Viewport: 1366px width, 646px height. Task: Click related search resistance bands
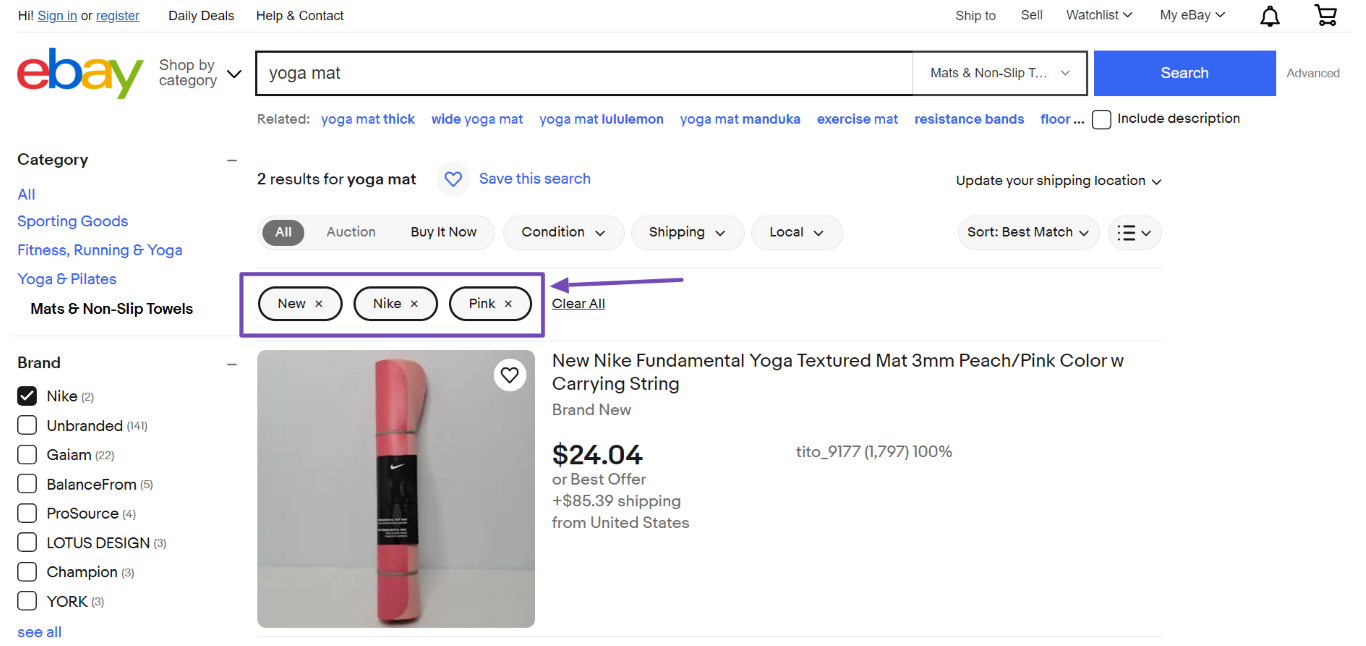coord(969,119)
